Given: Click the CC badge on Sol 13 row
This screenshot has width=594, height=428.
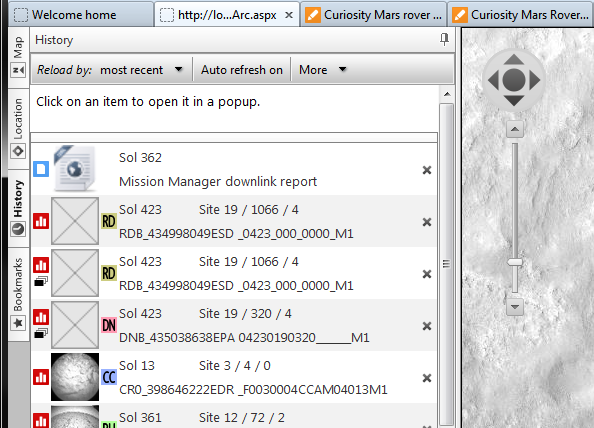Looking at the screenshot, I should pos(109,377).
